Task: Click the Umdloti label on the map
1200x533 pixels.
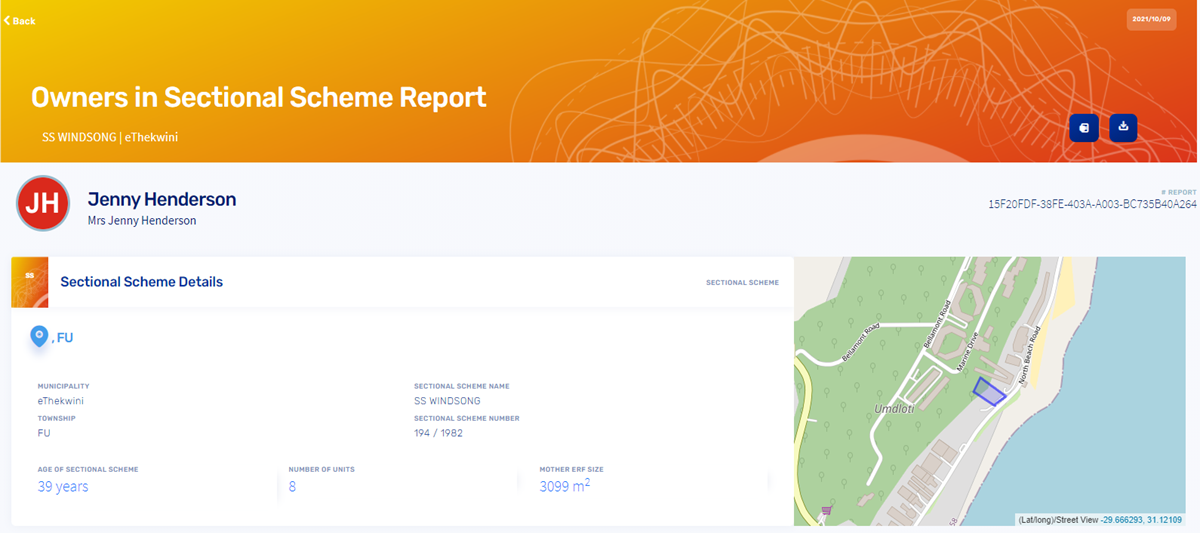Action: 895,410
